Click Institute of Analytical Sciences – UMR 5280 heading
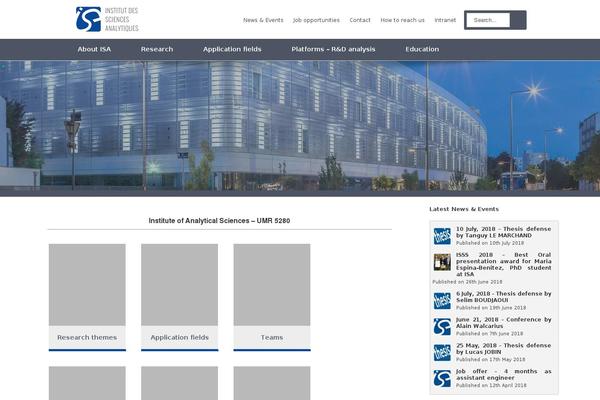Screen dimensions: 600x400 click(219, 221)
